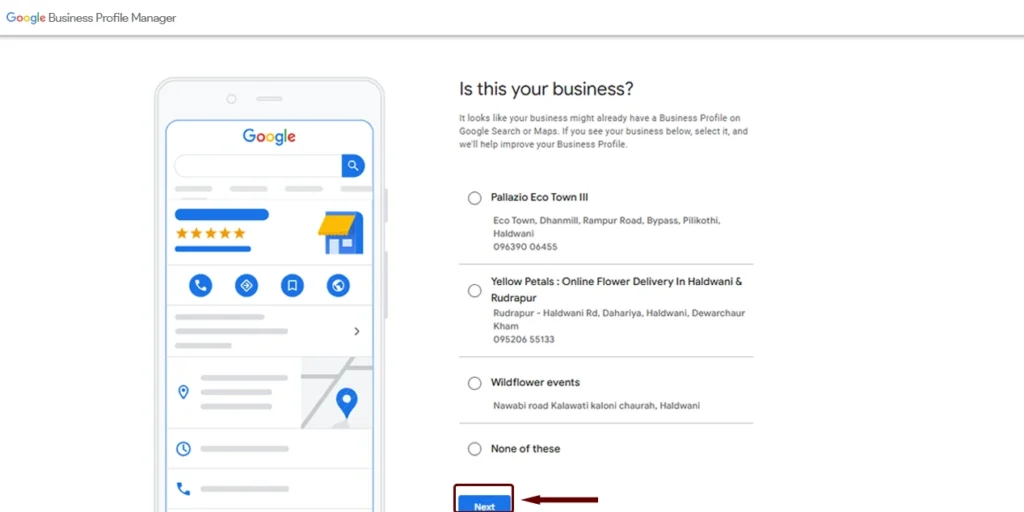
Task: Open the Google Business Profile Manager logo
Action: pyautogui.click(x=91, y=18)
